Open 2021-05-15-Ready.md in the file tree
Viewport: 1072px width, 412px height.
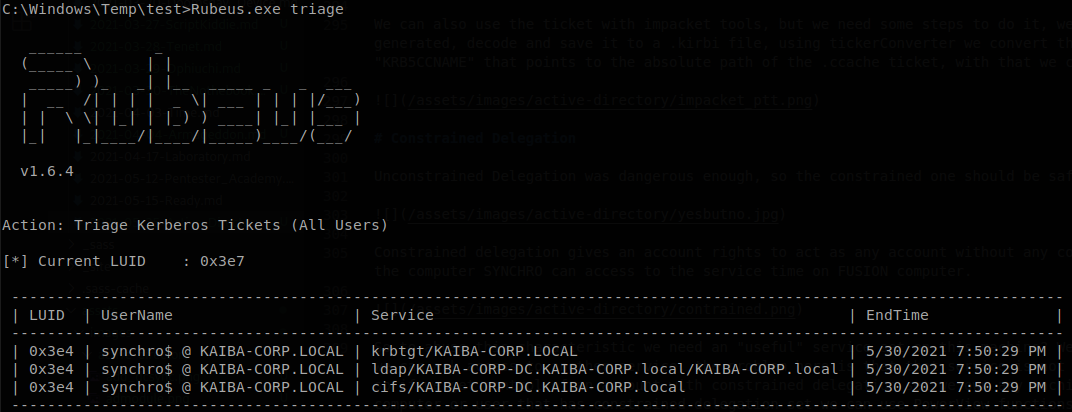tap(156, 201)
